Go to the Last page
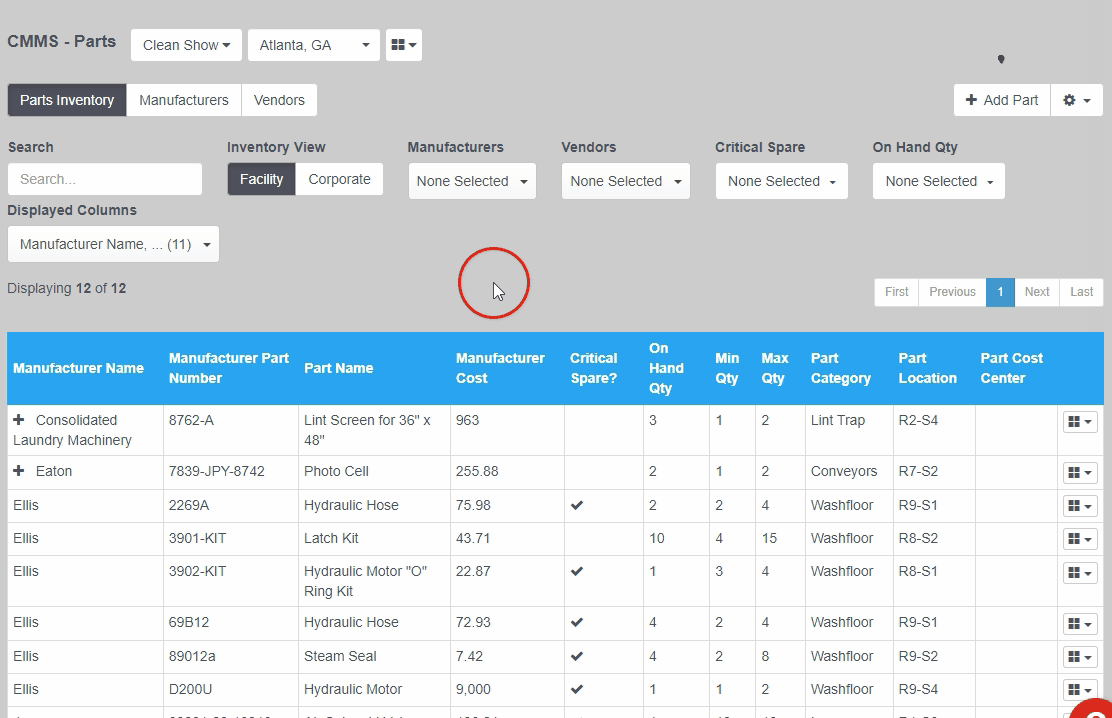1112x718 pixels. click(x=1082, y=292)
